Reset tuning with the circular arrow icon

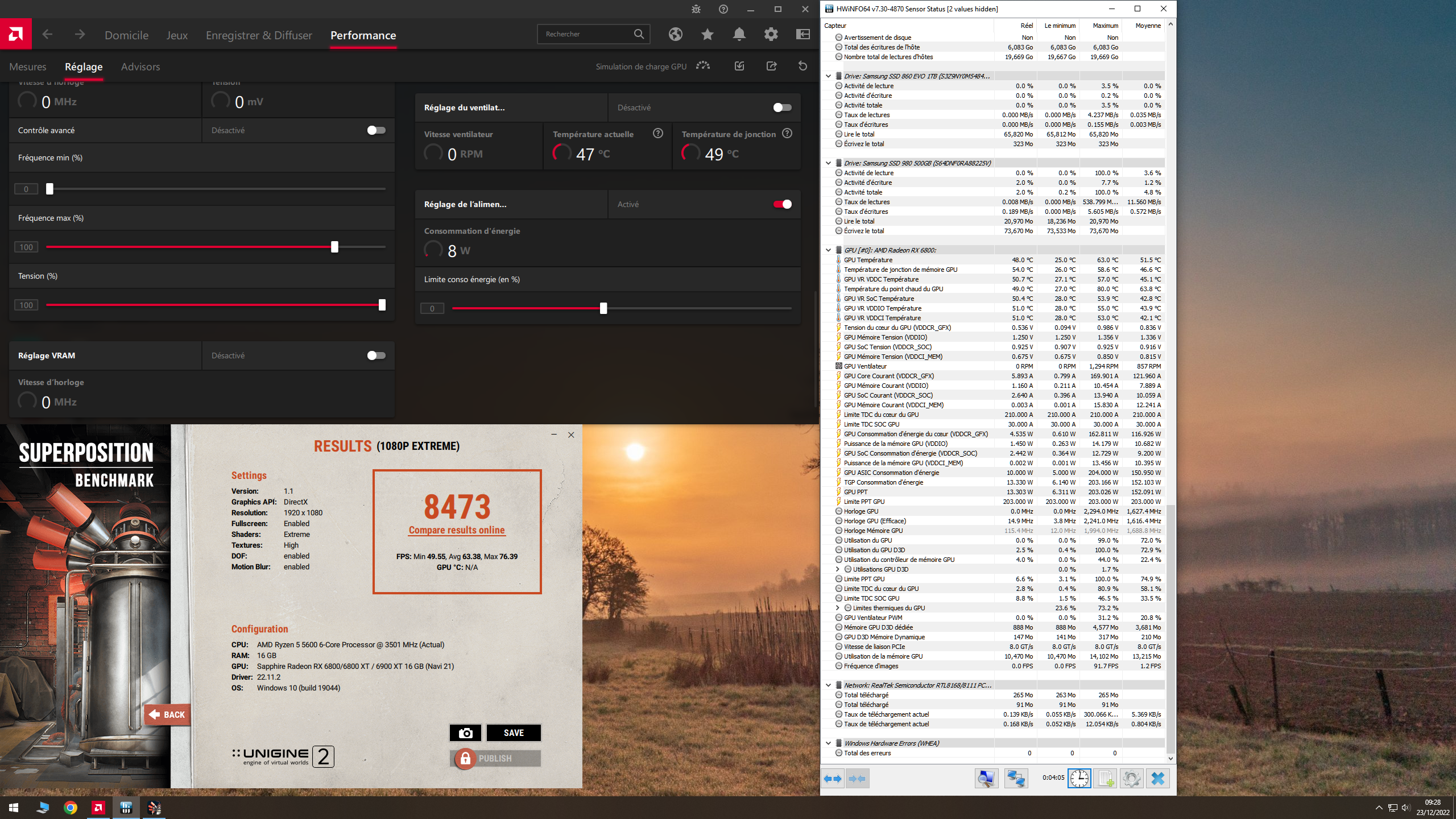point(803,66)
